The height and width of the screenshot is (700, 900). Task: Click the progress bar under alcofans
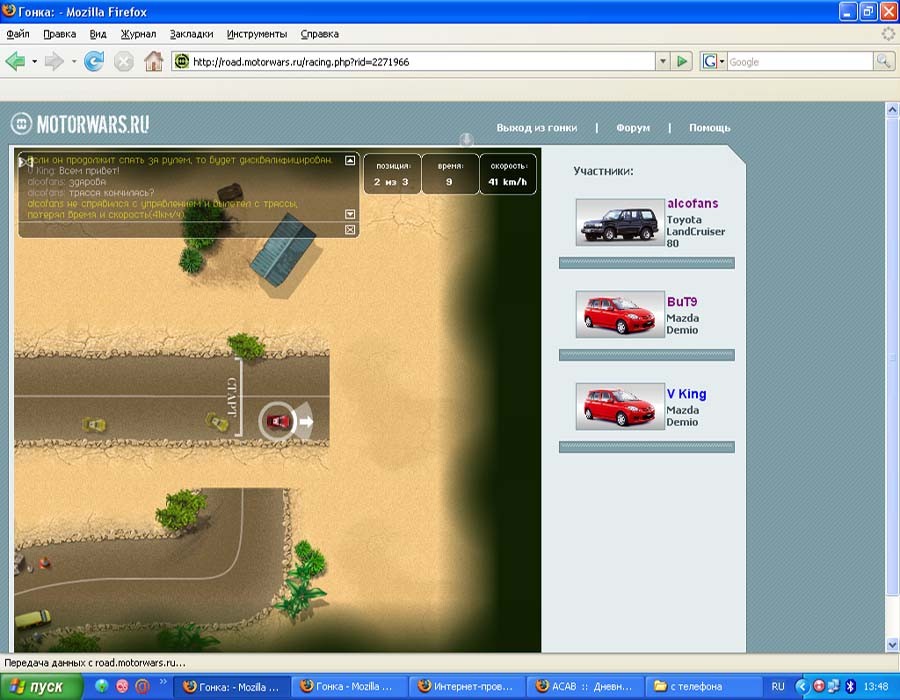pos(647,263)
